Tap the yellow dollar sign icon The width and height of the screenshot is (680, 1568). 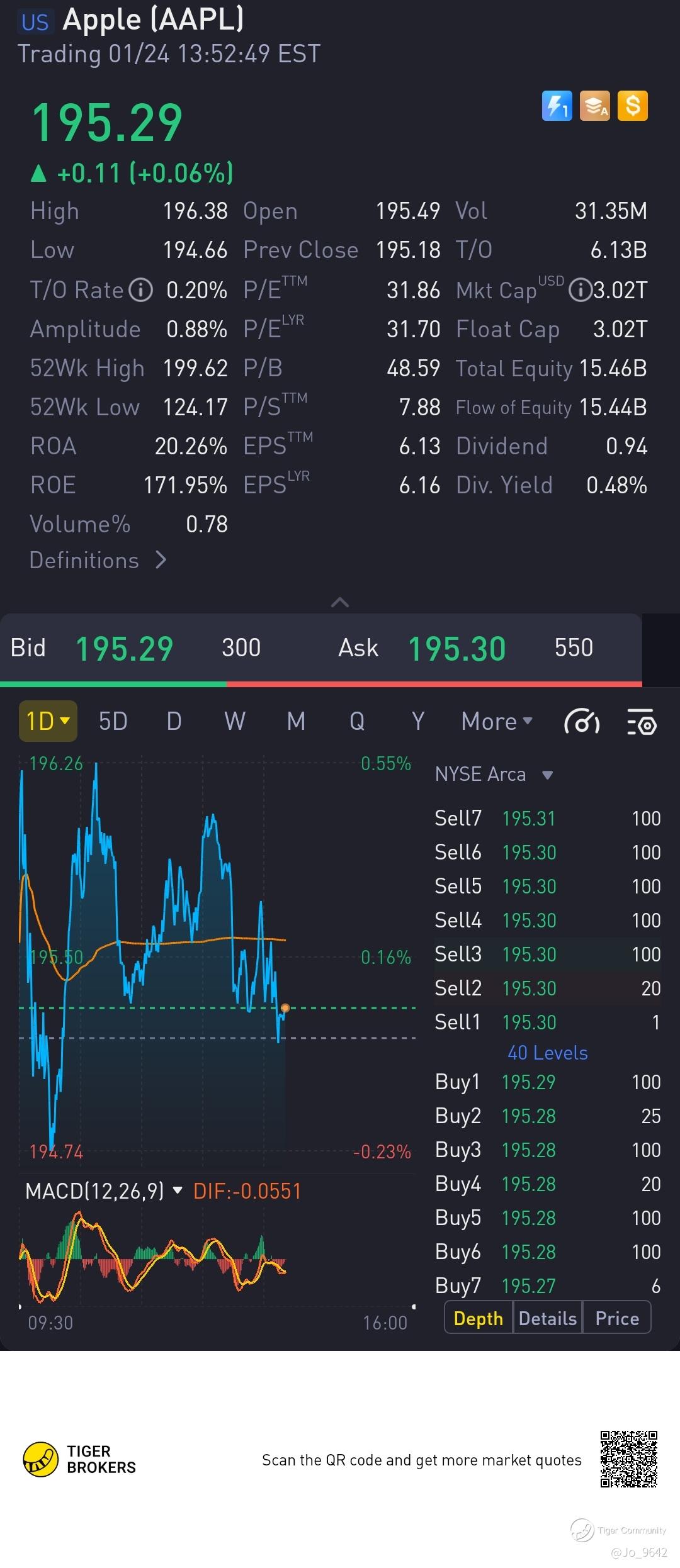coord(633,106)
